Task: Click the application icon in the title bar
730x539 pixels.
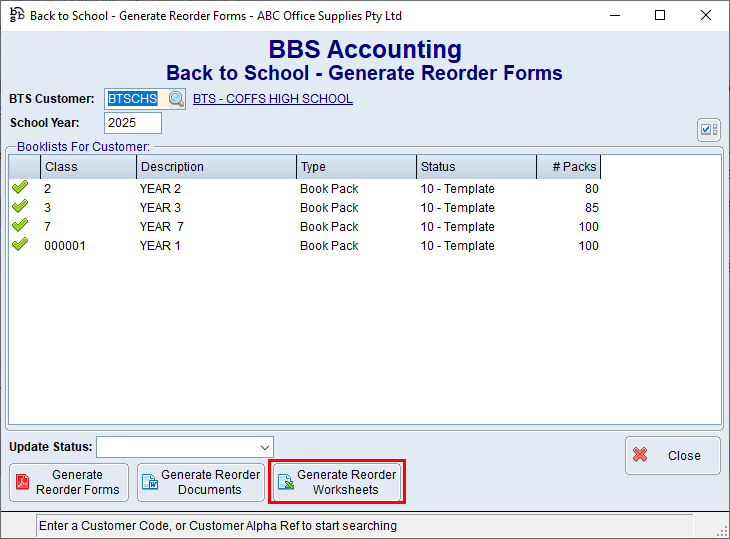Action: 16,15
